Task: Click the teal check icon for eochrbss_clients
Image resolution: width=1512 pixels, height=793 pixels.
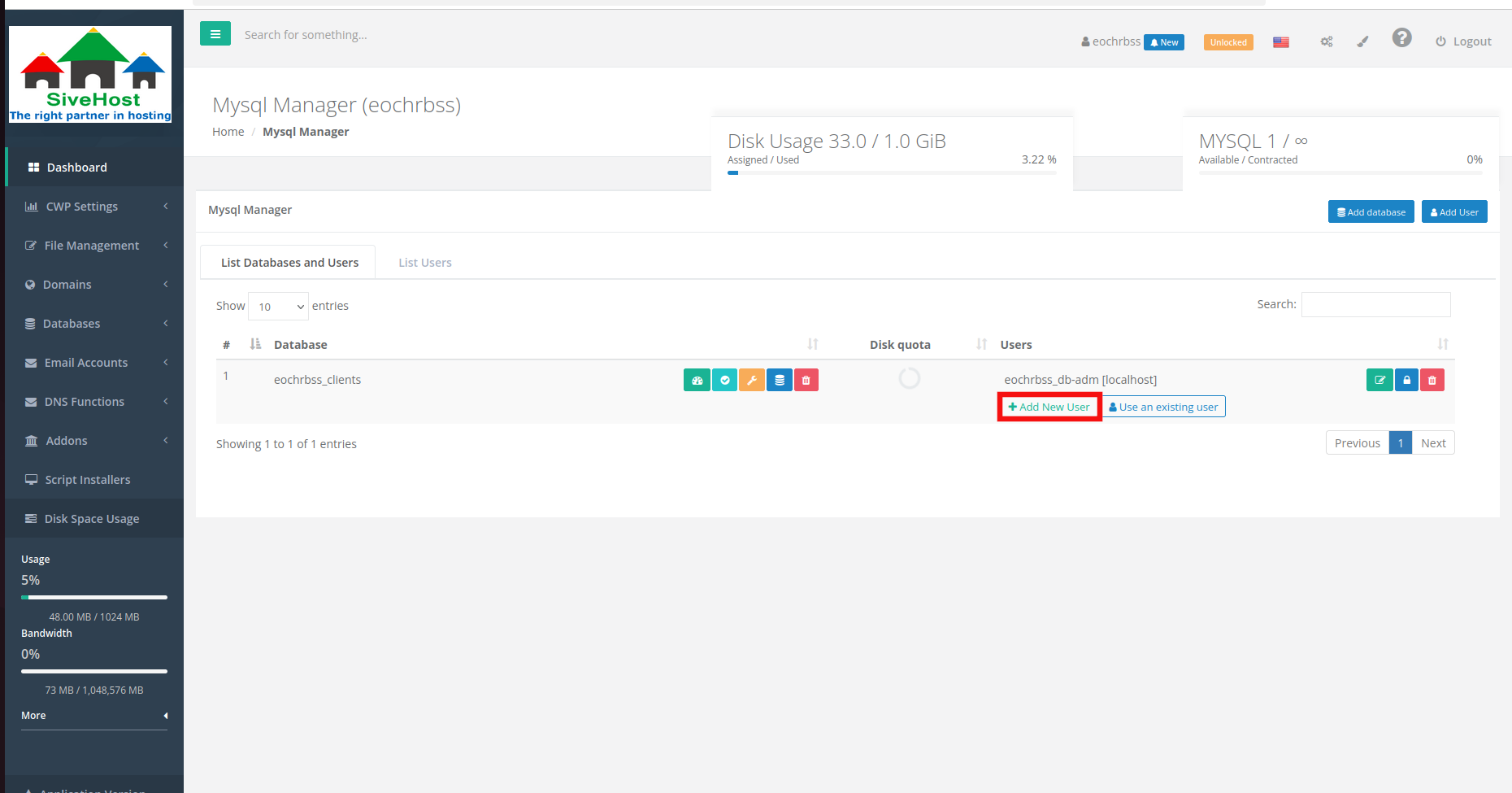Action: (x=724, y=380)
